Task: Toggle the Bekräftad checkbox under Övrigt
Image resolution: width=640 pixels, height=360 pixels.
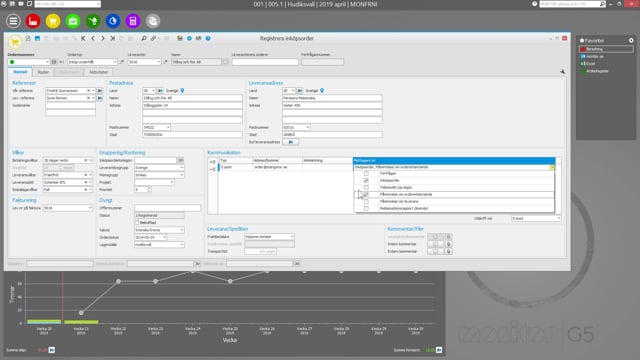Action: (137, 222)
